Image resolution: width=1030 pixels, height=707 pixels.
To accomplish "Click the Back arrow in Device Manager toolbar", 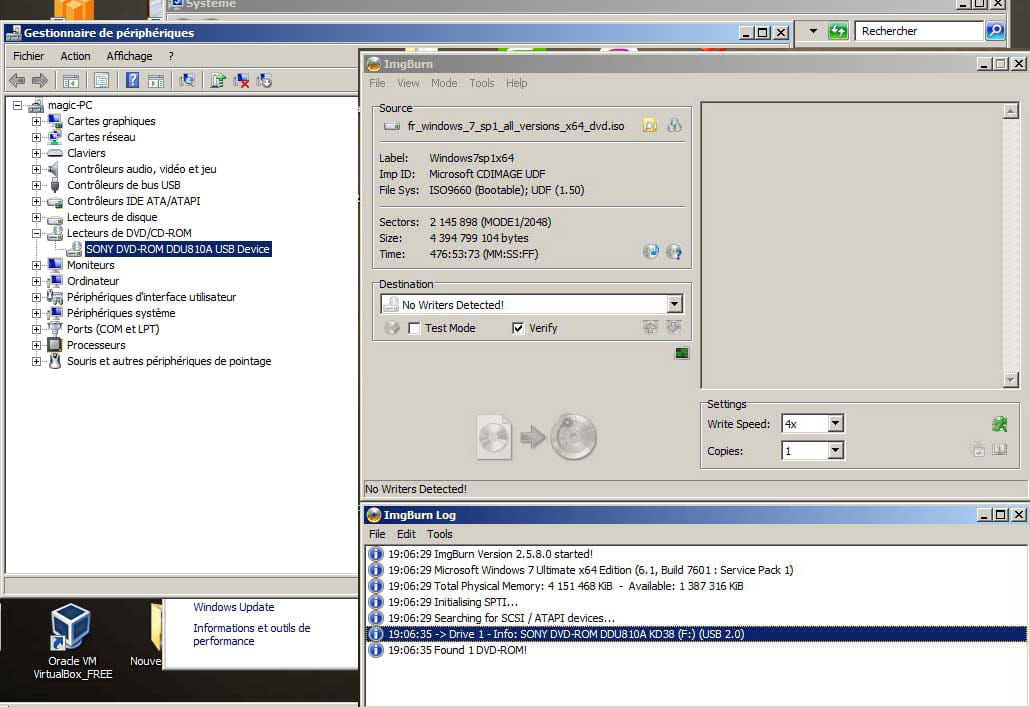I will coord(17,81).
